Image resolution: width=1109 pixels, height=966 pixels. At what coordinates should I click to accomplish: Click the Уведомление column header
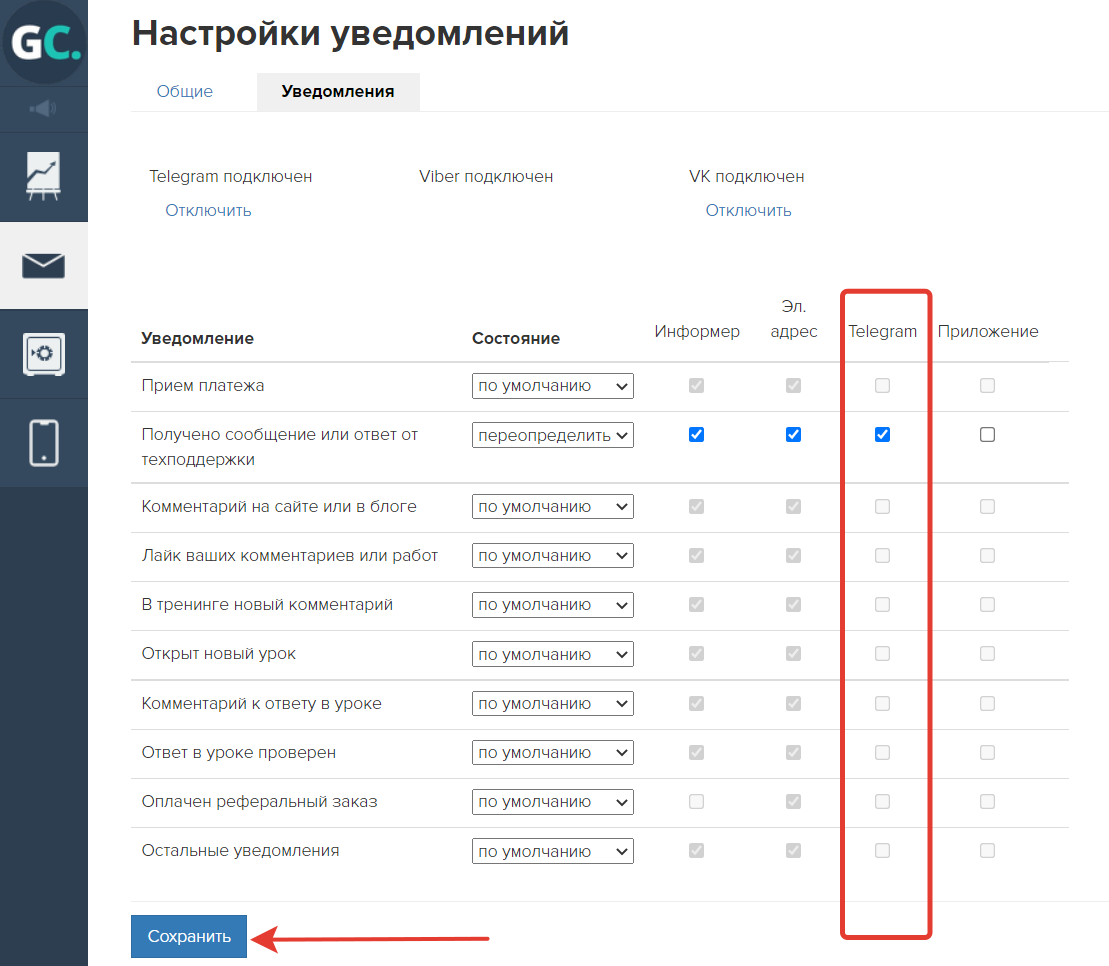click(197, 339)
